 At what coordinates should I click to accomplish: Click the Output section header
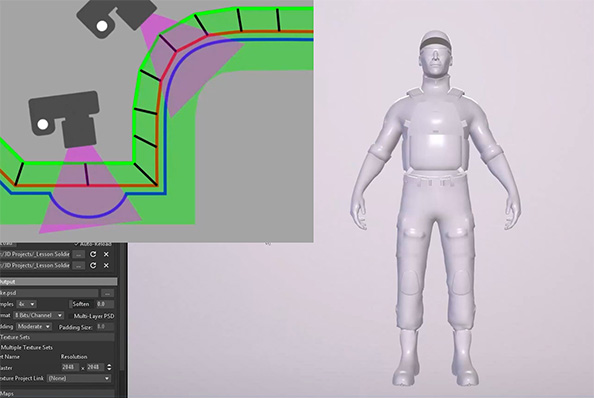pyautogui.click(x=58, y=282)
